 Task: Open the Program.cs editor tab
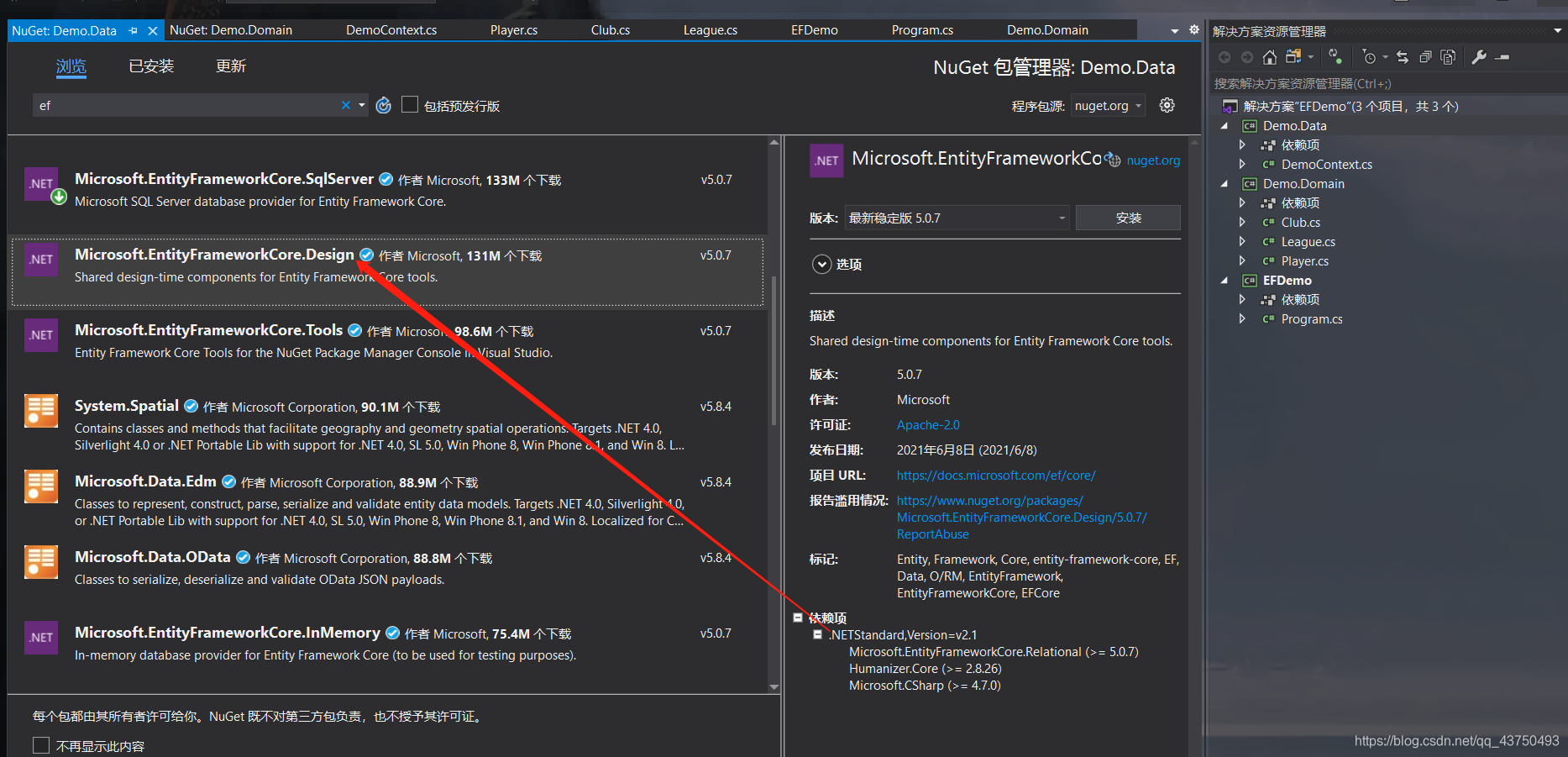(x=922, y=30)
